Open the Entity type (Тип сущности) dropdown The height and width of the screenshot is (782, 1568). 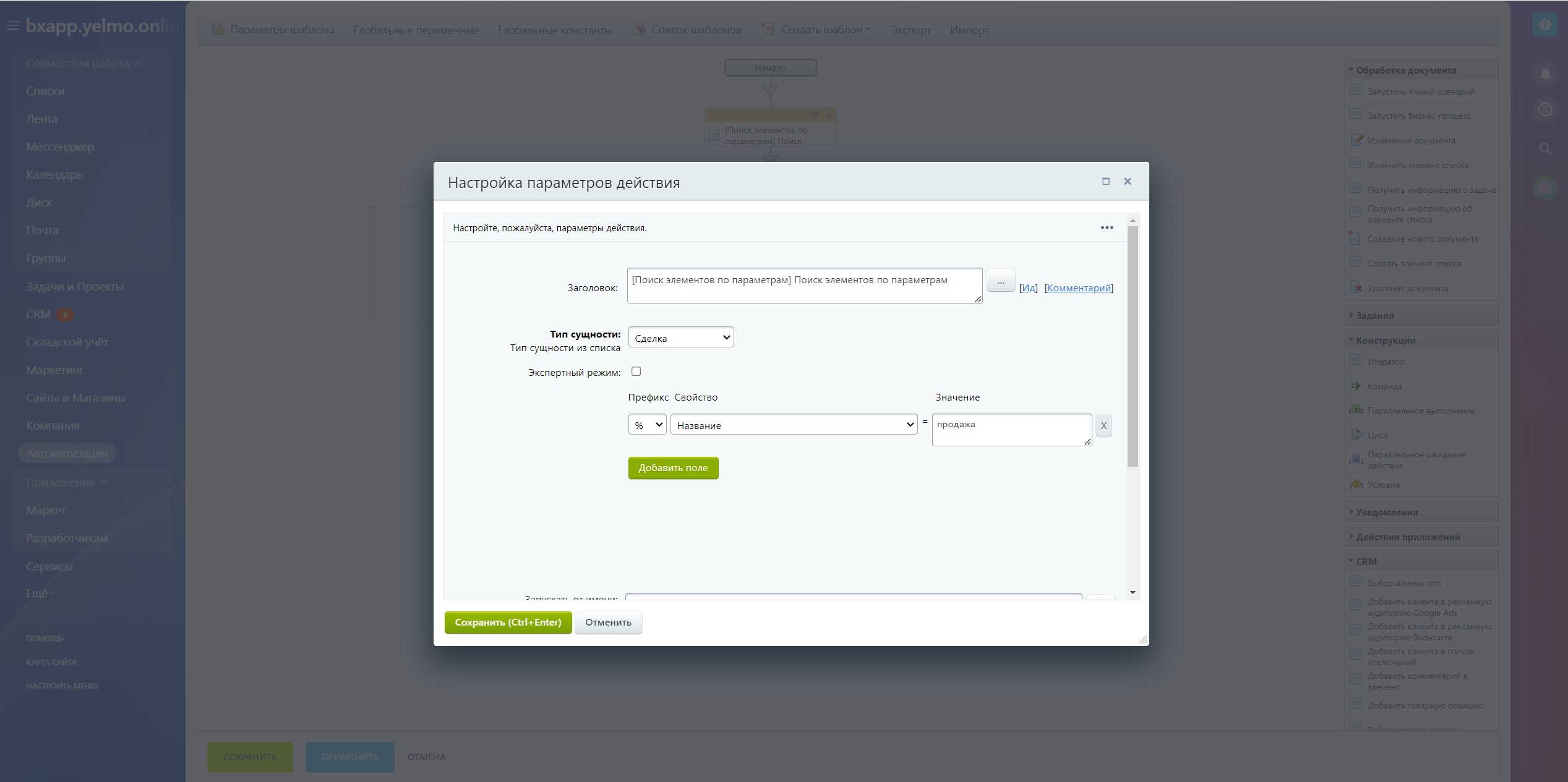point(680,338)
